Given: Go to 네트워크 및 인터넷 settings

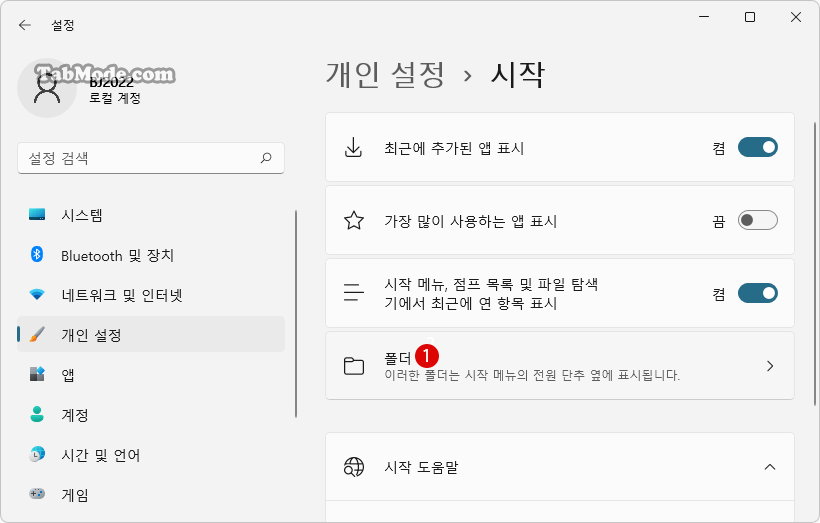Looking at the screenshot, I should click(x=151, y=295).
